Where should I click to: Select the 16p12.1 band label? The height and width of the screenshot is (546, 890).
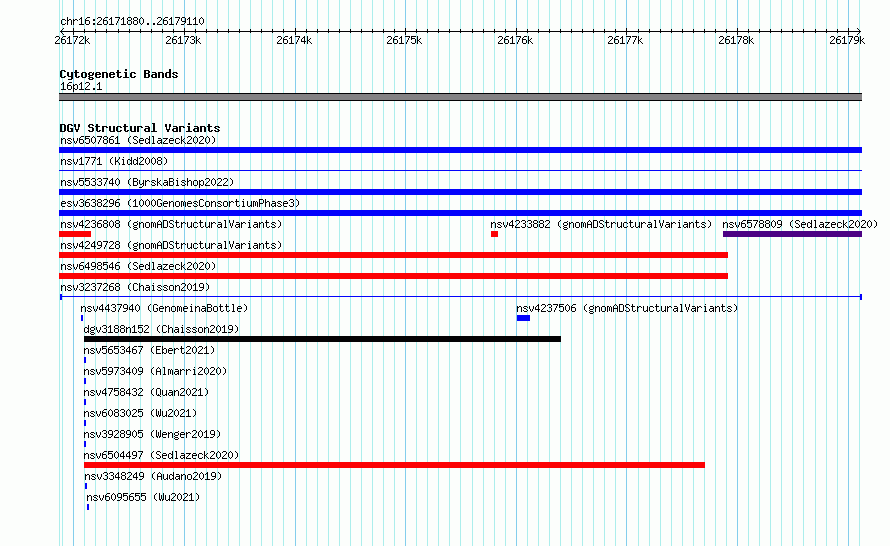(81, 86)
